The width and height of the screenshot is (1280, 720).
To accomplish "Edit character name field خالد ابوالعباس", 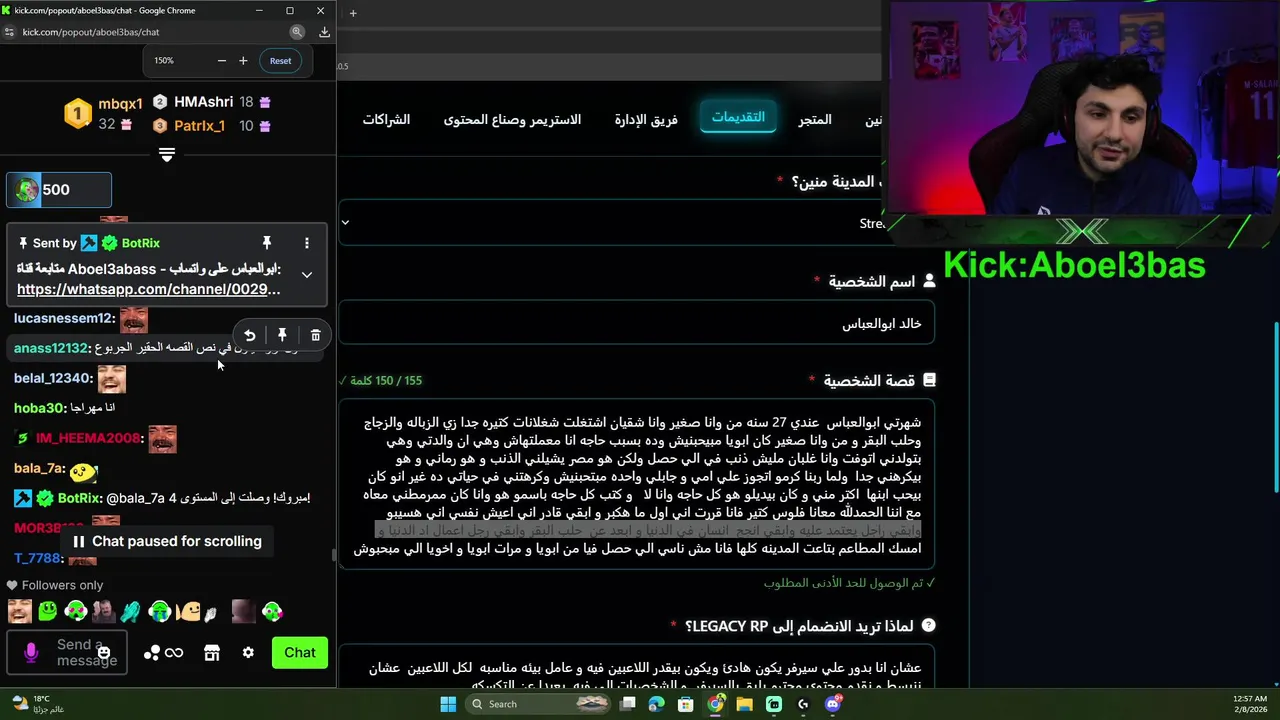I will 636,324.
